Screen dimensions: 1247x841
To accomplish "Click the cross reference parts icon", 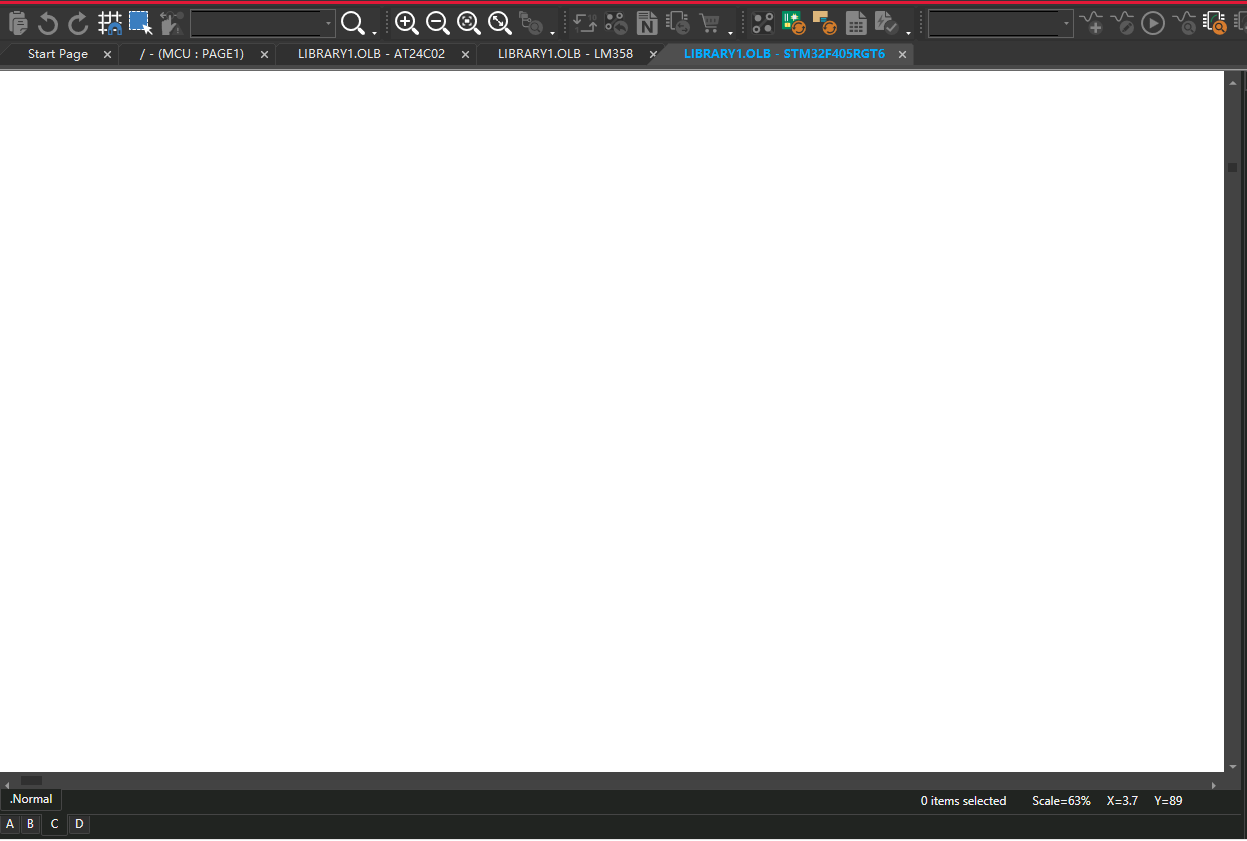I will tap(678, 23).
